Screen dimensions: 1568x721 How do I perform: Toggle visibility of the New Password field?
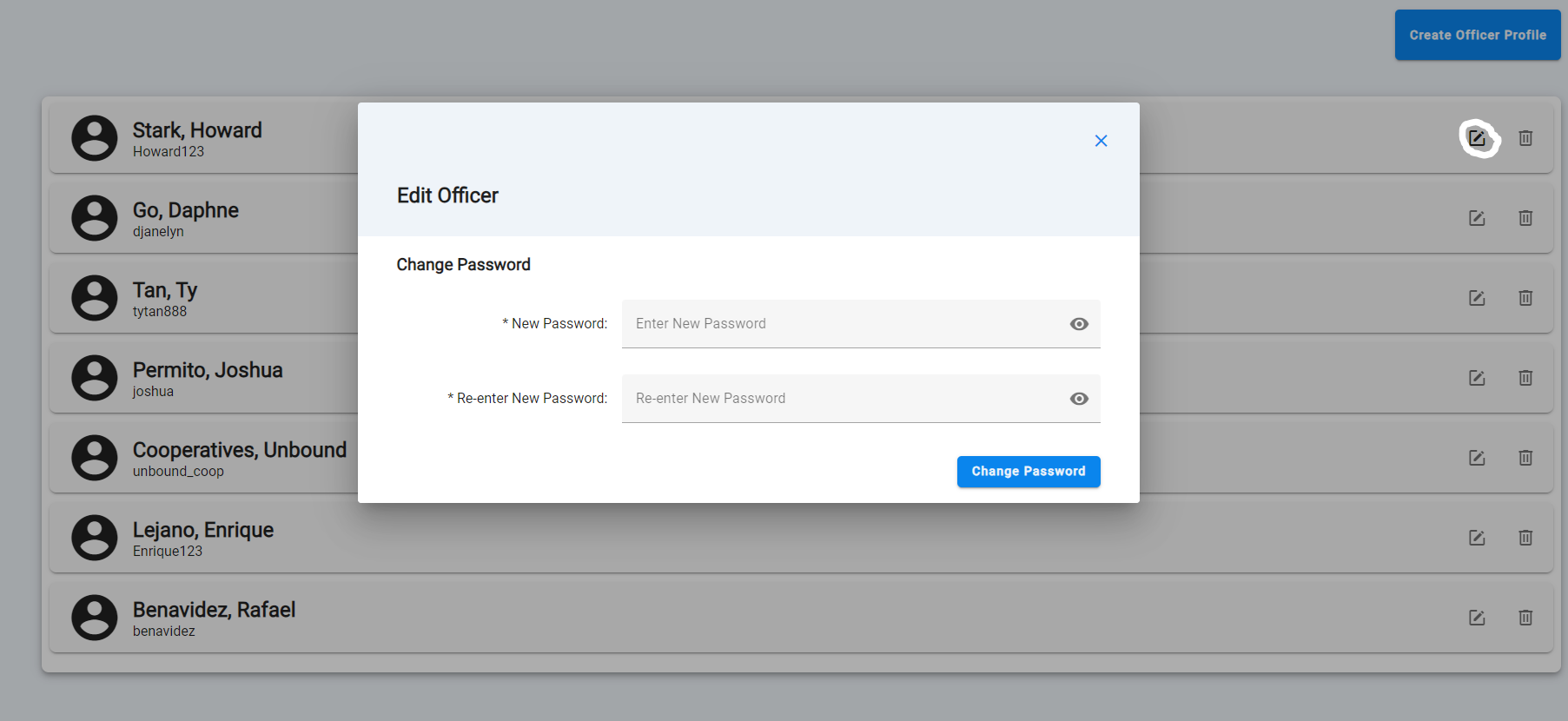1079,323
